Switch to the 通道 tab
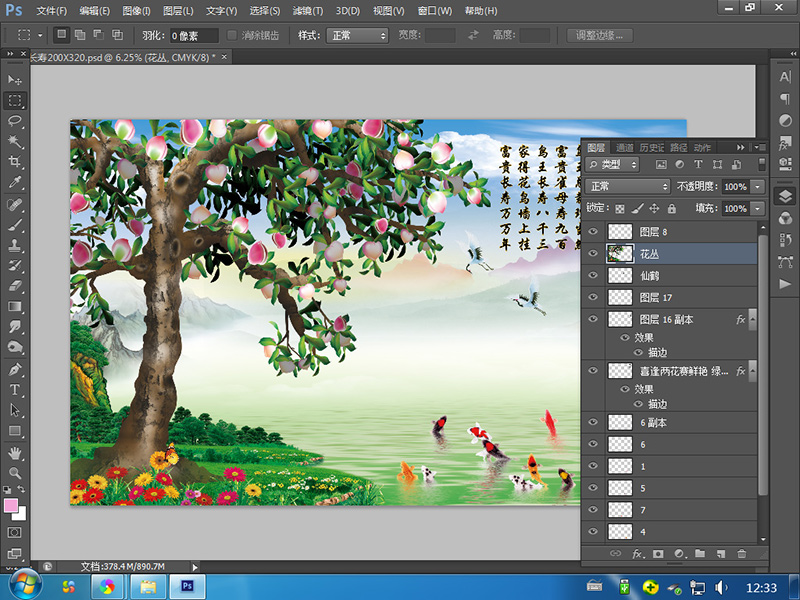This screenshot has width=800, height=600. 624,147
